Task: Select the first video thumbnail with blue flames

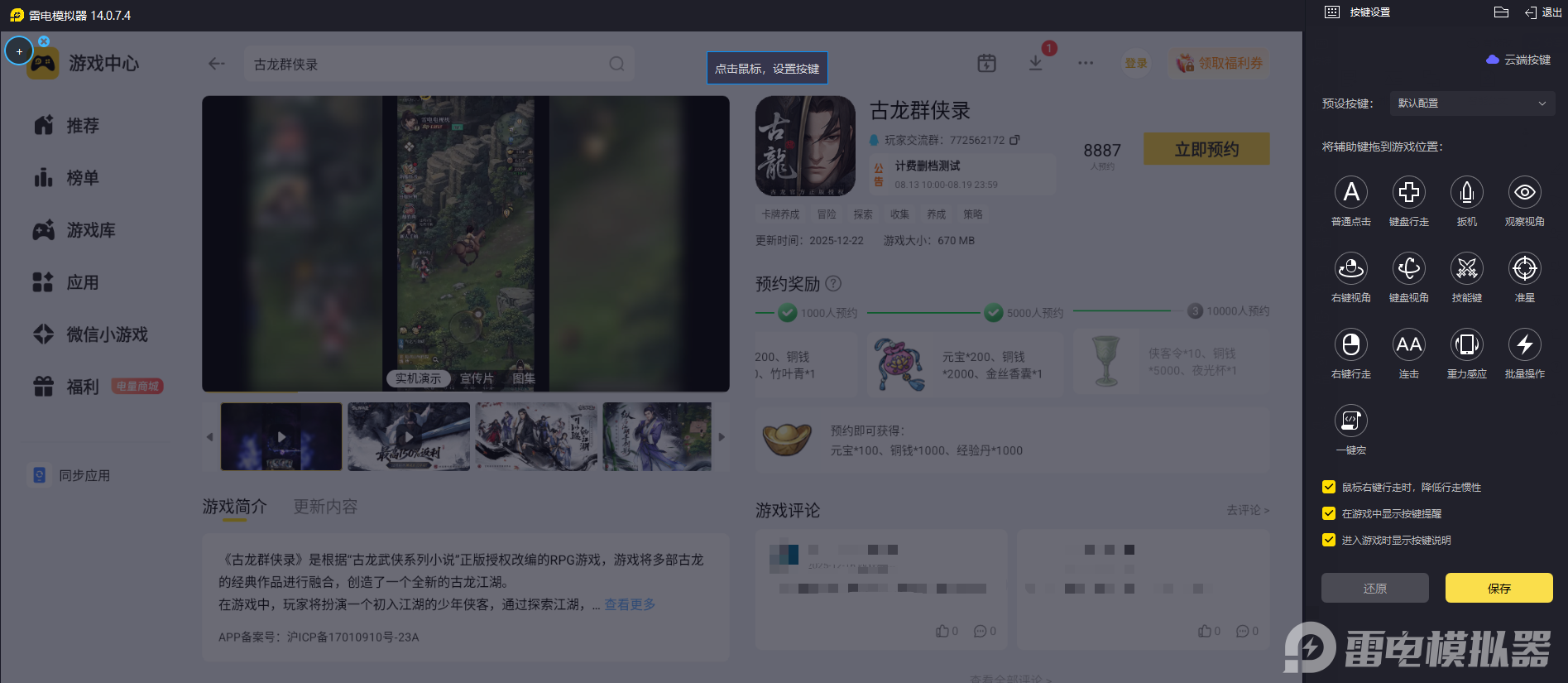Action: coord(281,436)
